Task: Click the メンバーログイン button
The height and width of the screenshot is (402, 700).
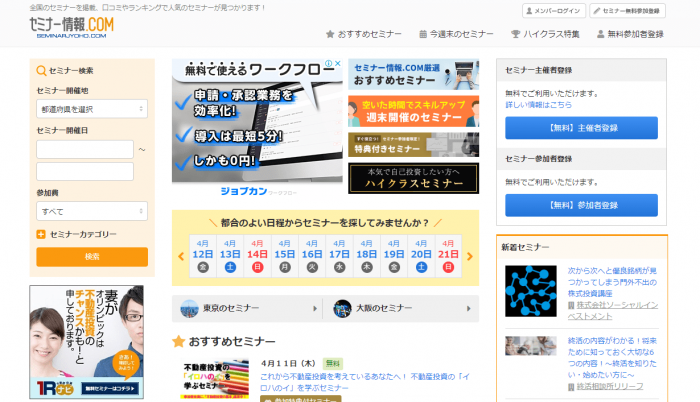Action: click(x=554, y=11)
